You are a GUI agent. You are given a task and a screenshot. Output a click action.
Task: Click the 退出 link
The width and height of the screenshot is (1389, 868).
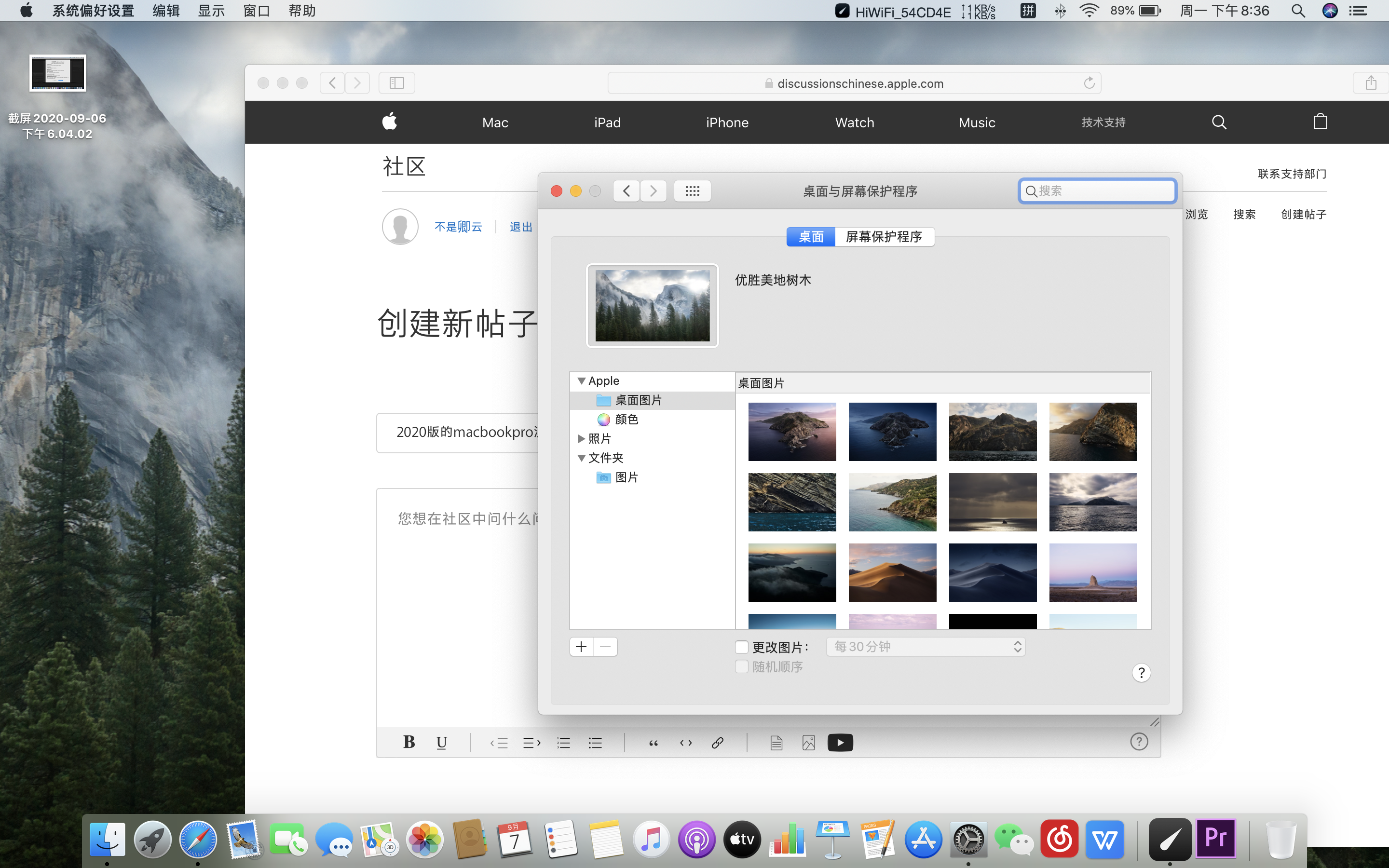(x=520, y=227)
